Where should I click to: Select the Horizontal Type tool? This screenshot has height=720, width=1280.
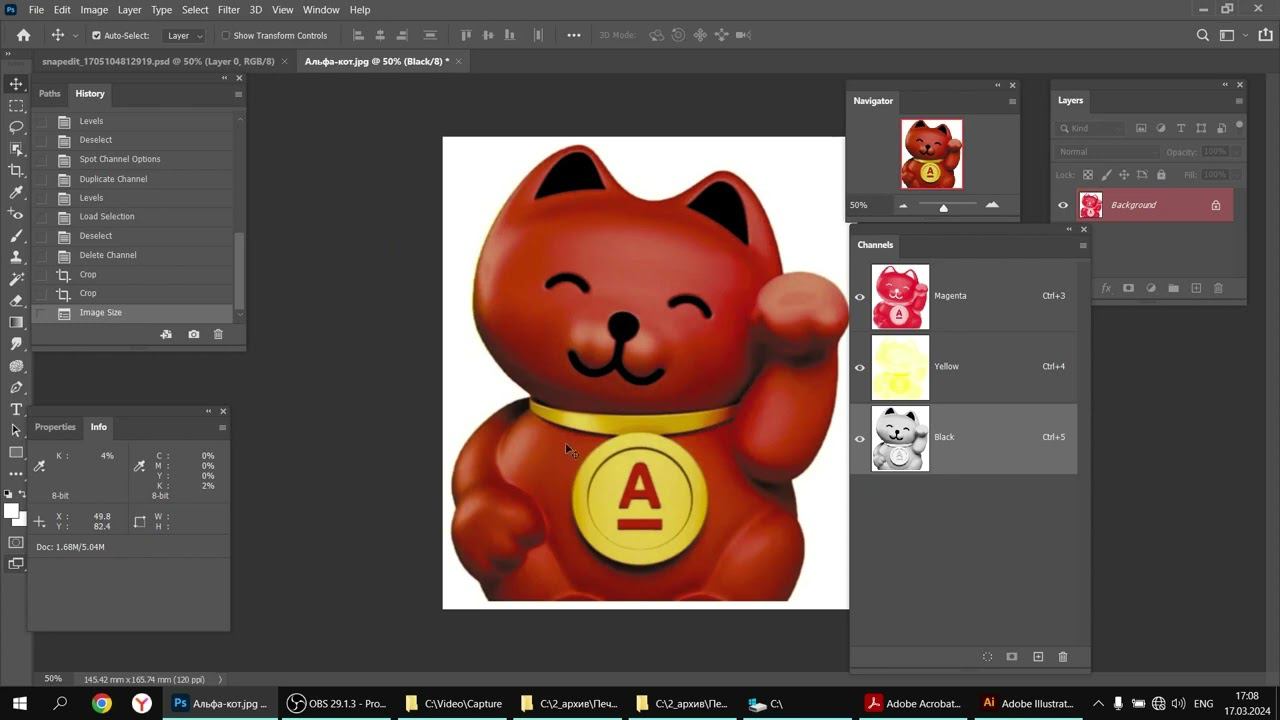16,409
